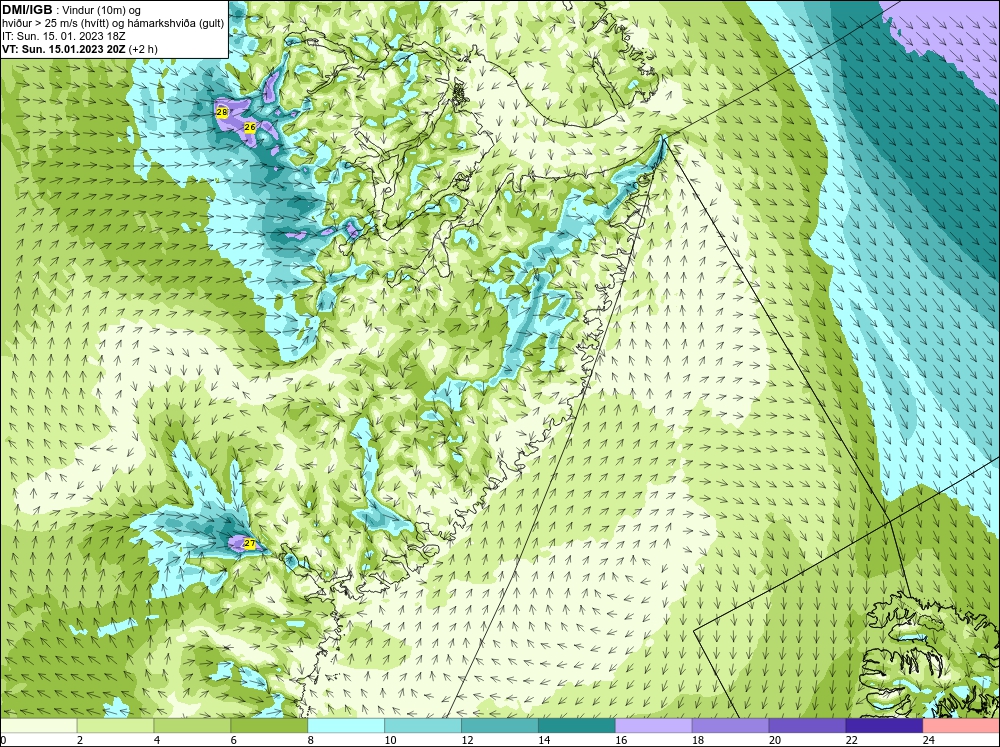Viewport: 1000px width, 747px height.
Task: Select the light cyan 8–10 m/s legend swatch
Action: 346,726
